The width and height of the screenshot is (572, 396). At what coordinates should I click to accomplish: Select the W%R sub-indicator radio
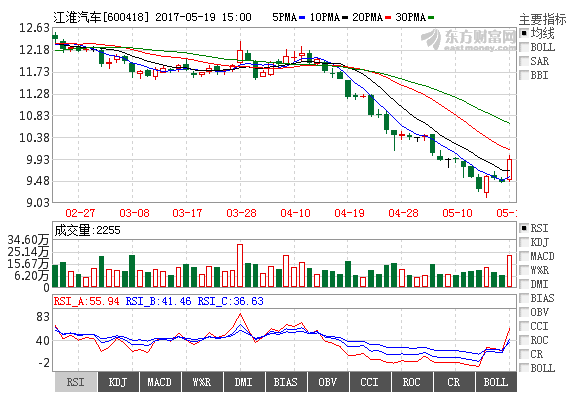click(x=524, y=270)
